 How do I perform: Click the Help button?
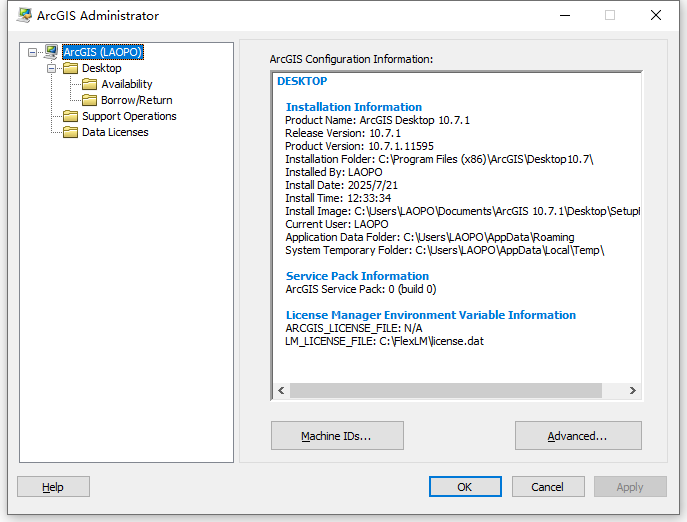click(53, 486)
